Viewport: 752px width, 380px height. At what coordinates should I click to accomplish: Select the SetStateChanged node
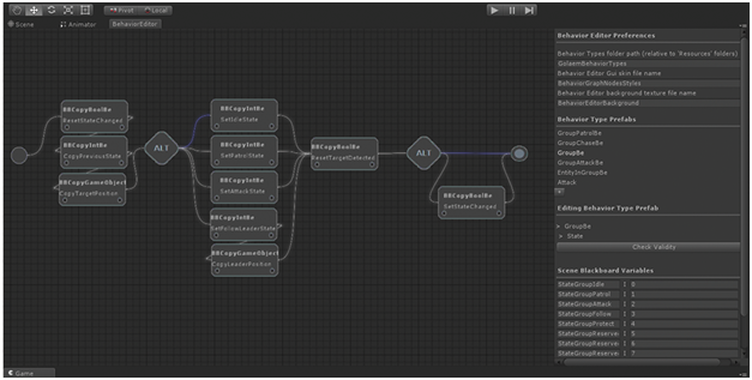click(471, 202)
